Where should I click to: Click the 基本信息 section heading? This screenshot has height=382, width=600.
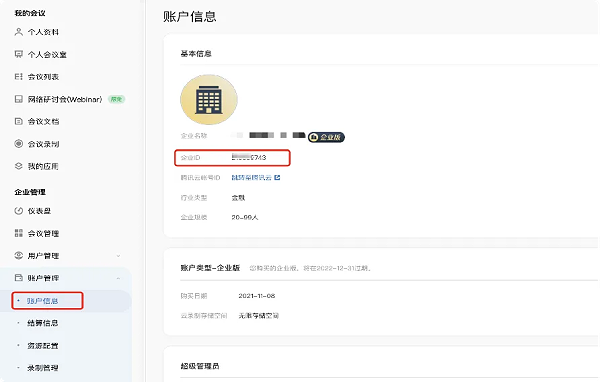click(196, 54)
